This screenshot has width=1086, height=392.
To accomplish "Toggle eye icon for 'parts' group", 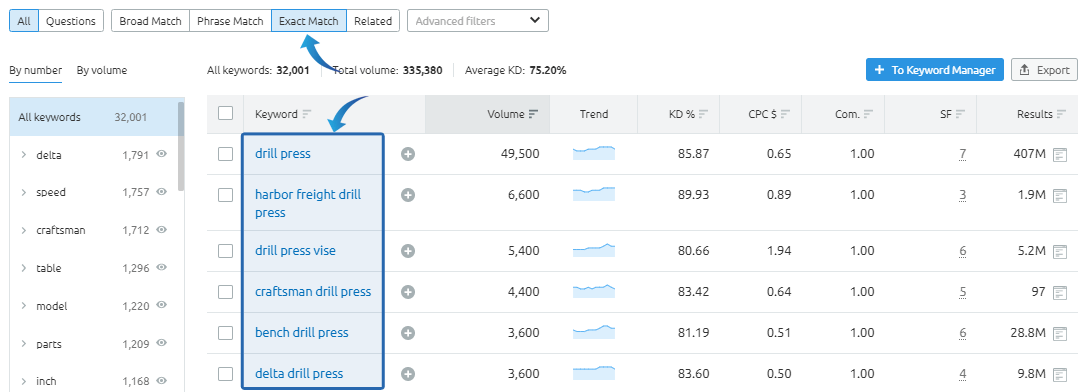I will click(x=161, y=343).
